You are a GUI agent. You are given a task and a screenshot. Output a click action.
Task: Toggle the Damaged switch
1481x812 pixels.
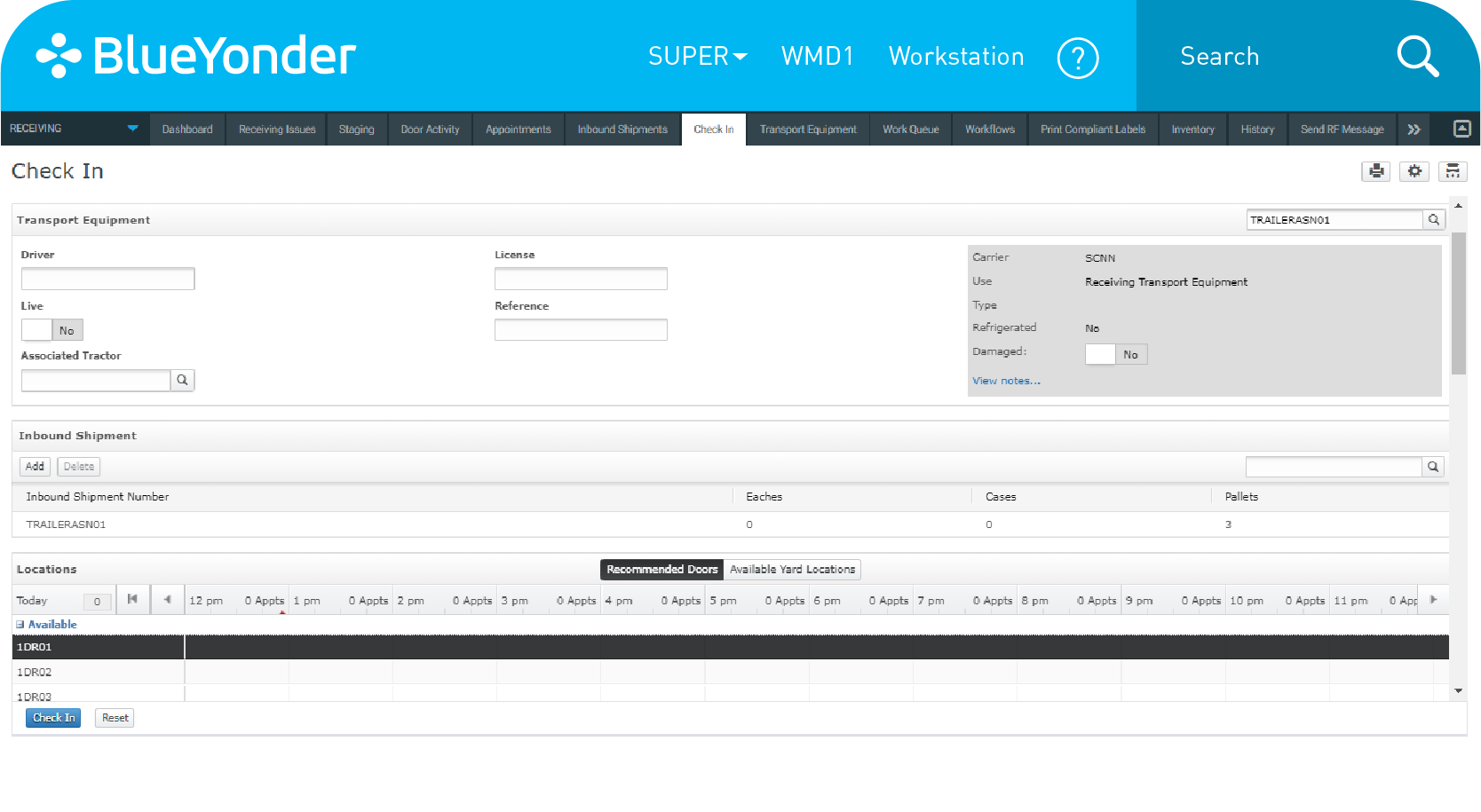pyautogui.click(x=1116, y=354)
